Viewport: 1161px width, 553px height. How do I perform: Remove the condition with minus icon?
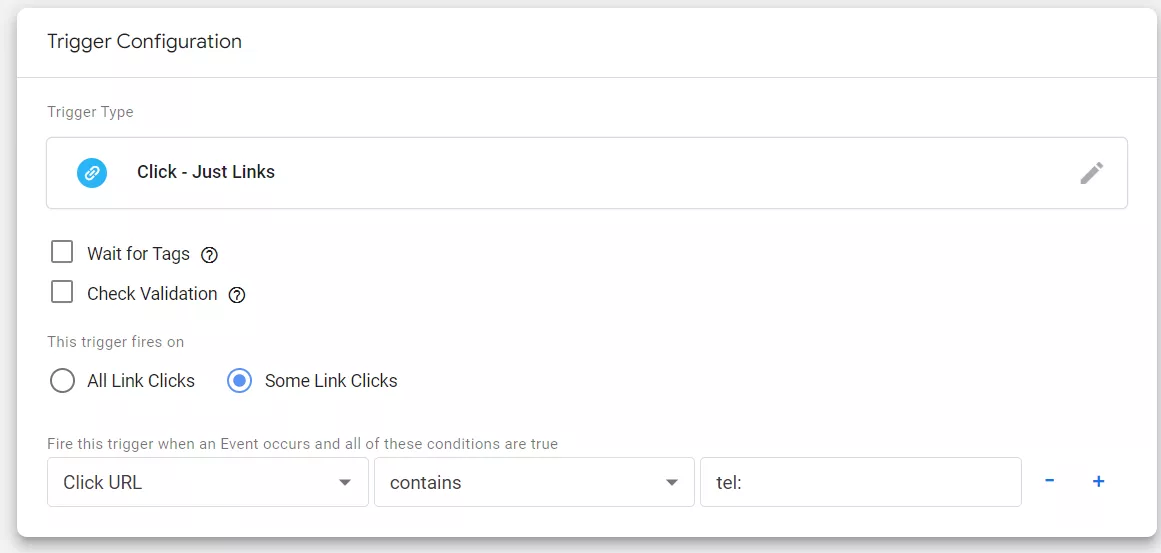coord(1049,481)
